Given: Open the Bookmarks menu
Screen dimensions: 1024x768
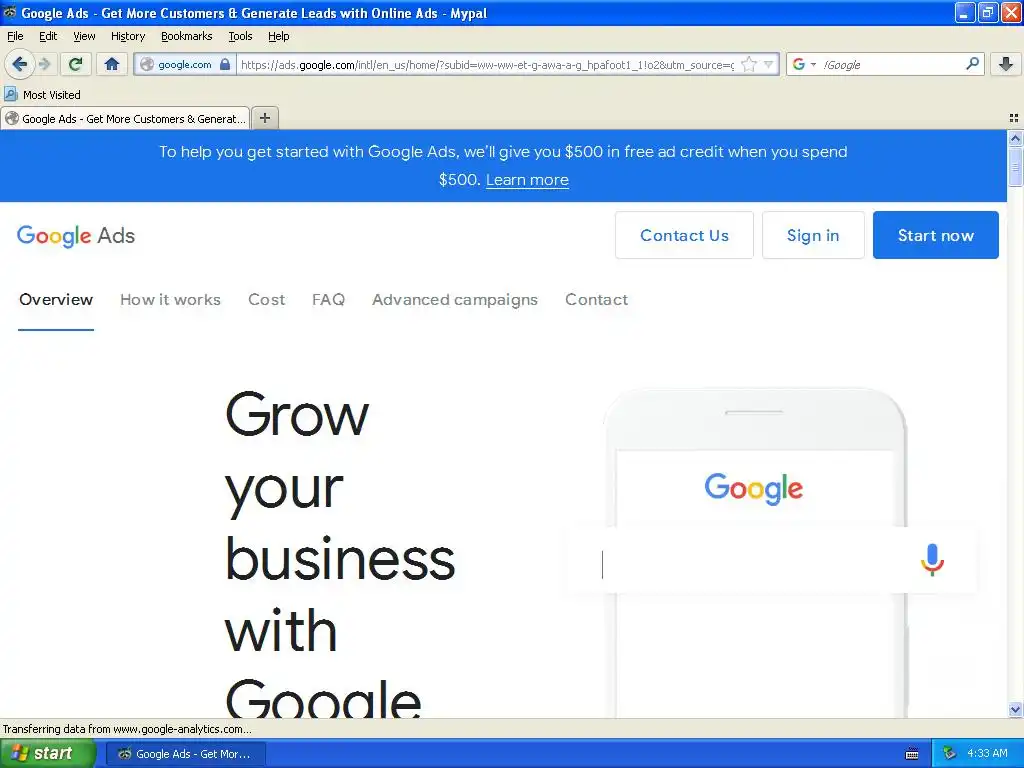Looking at the screenshot, I should click(x=186, y=36).
